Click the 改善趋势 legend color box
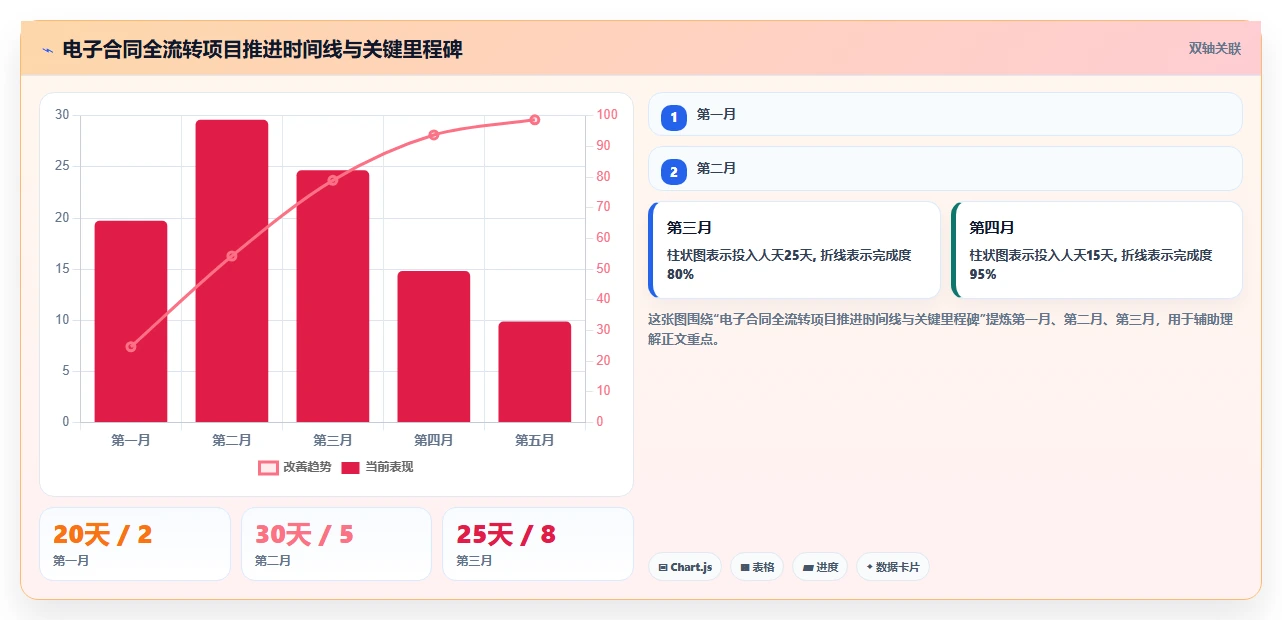1282x620 pixels. (268, 467)
